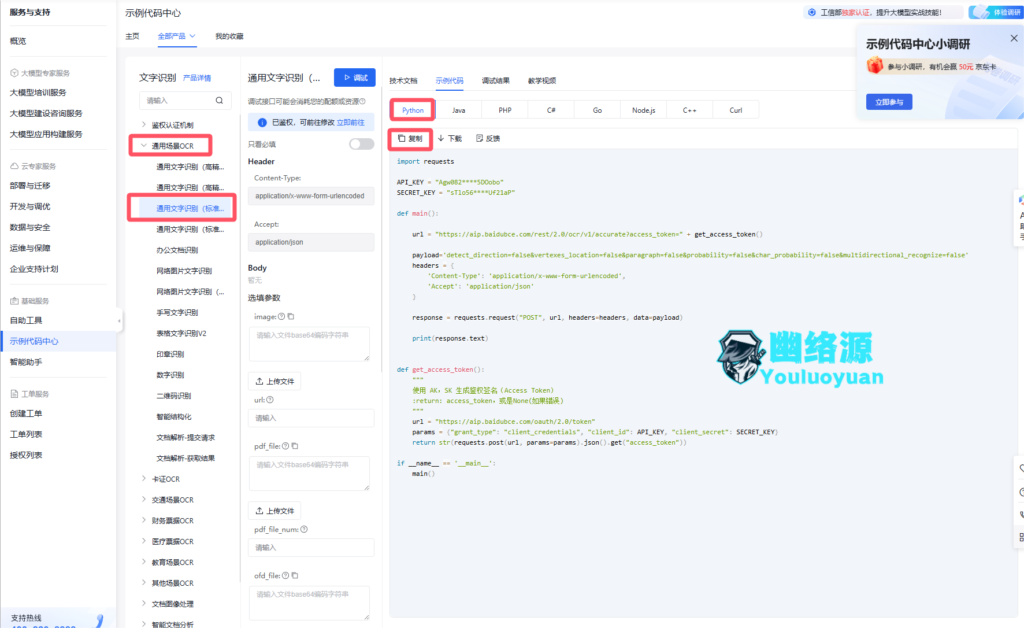Click the 下载 download code button
The image size is (1024, 628).
point(449,138)
